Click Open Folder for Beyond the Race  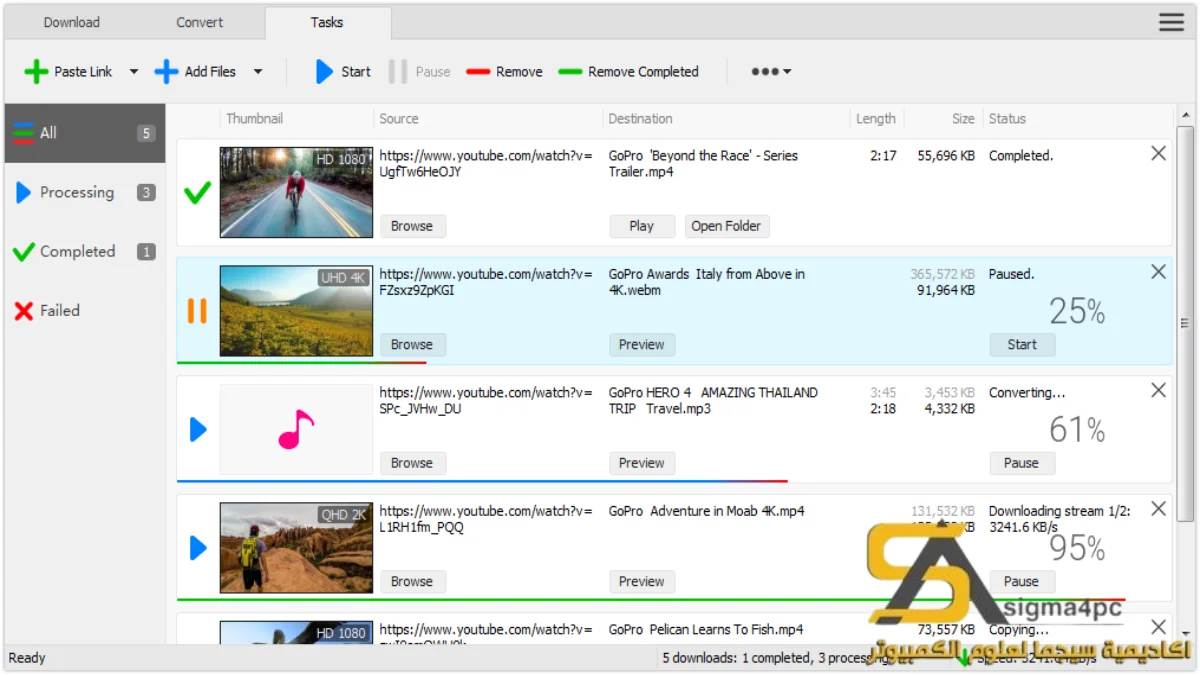[x=726, y=226]
